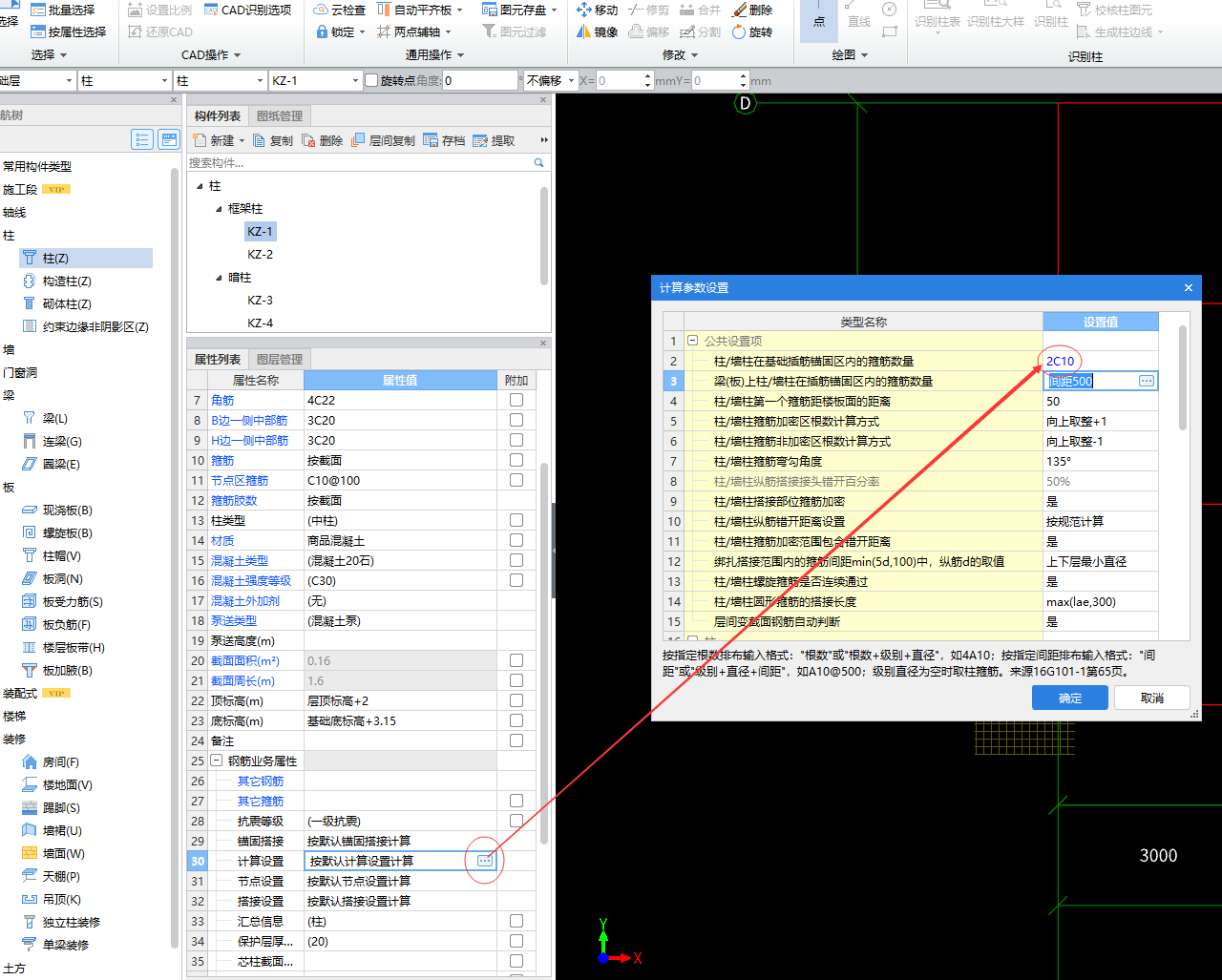Click 复制 in component list toolbar

pos(273,140)
